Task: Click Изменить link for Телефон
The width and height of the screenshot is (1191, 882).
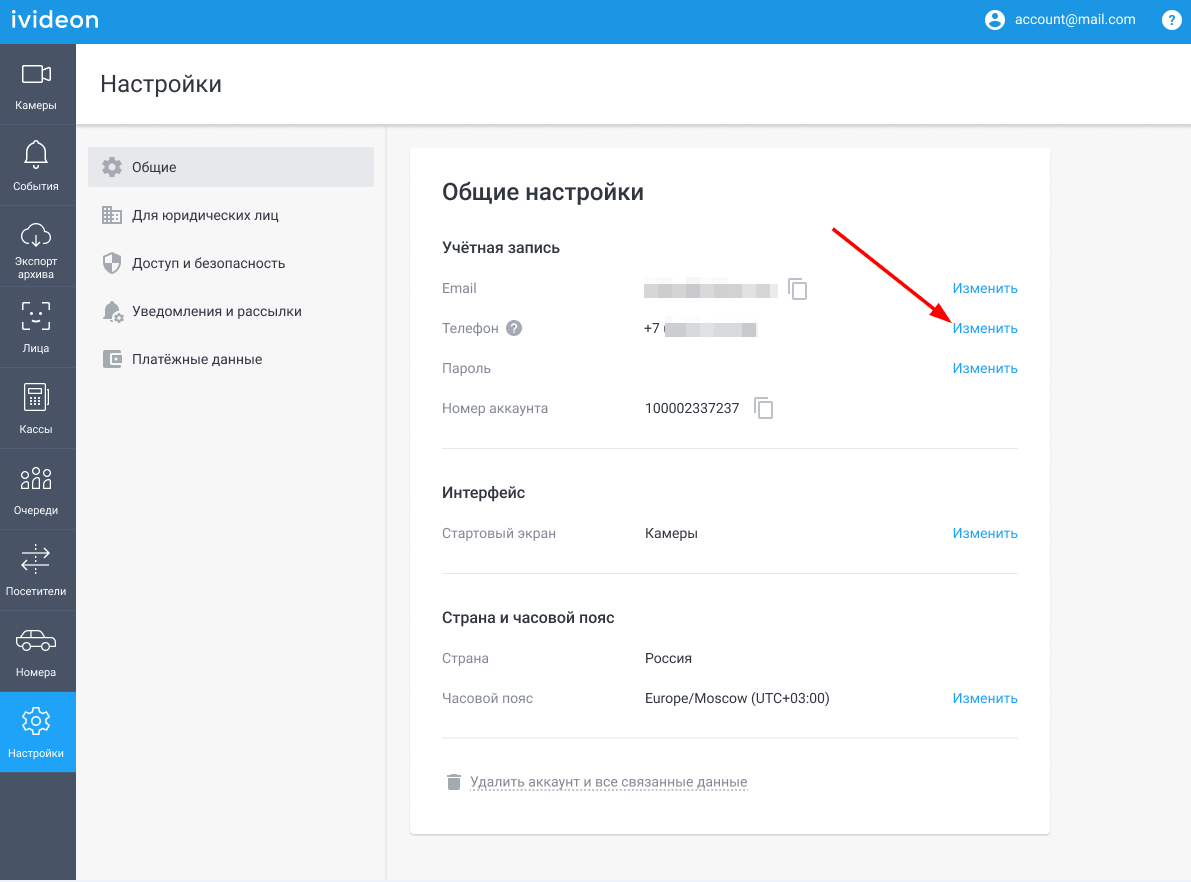Action: click(984, 328)
